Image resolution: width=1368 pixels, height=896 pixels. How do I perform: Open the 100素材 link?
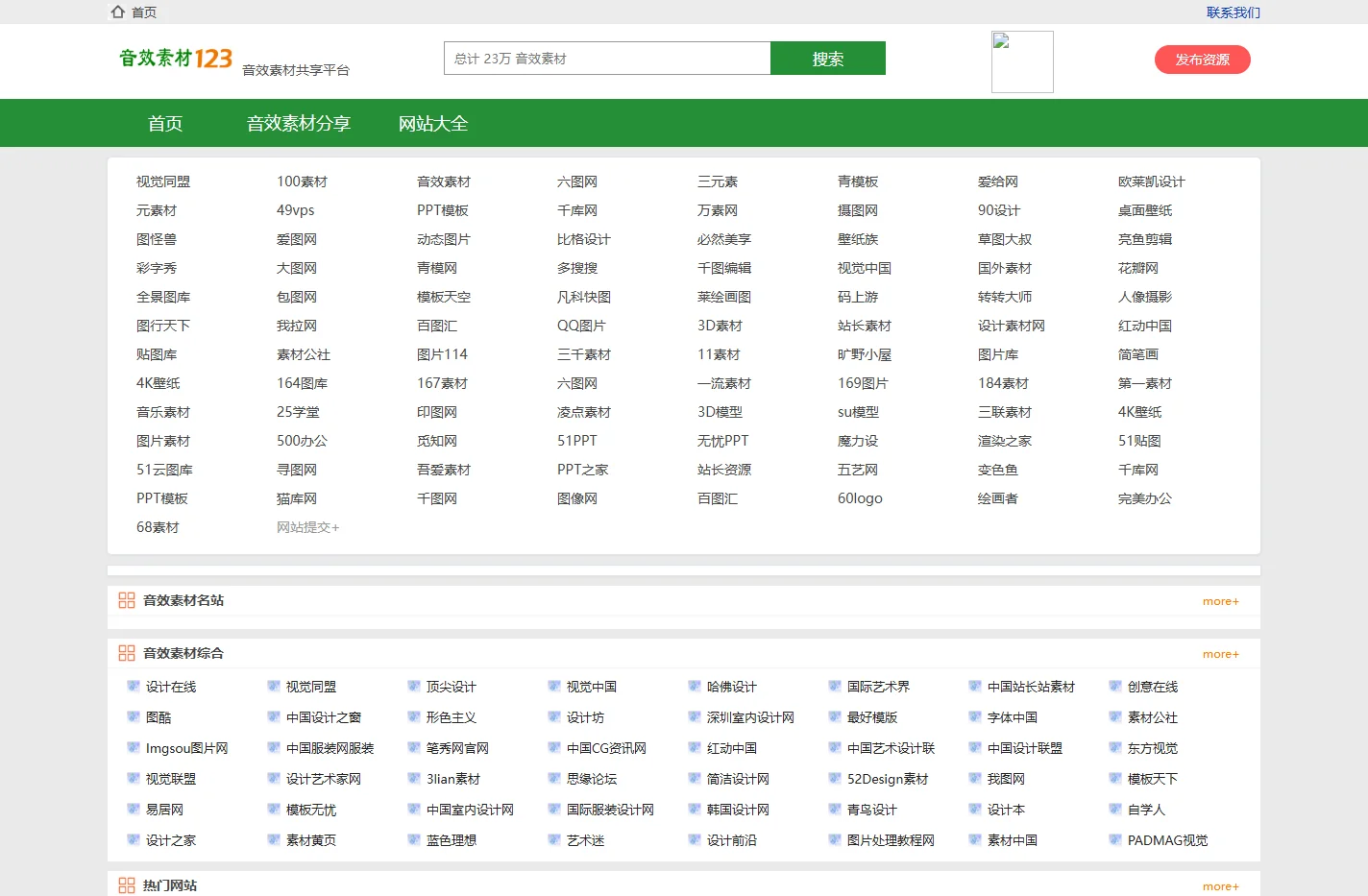pyautogui.click(x=303, y=182)
